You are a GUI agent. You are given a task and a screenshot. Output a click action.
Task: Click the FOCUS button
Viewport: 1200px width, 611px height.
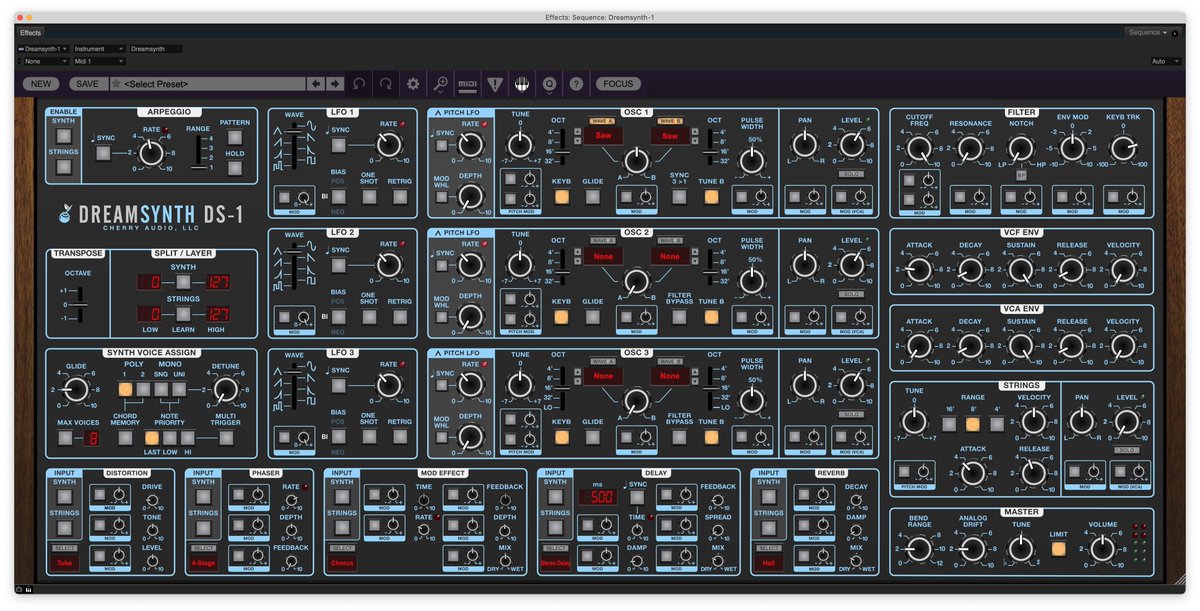(617, 84)
